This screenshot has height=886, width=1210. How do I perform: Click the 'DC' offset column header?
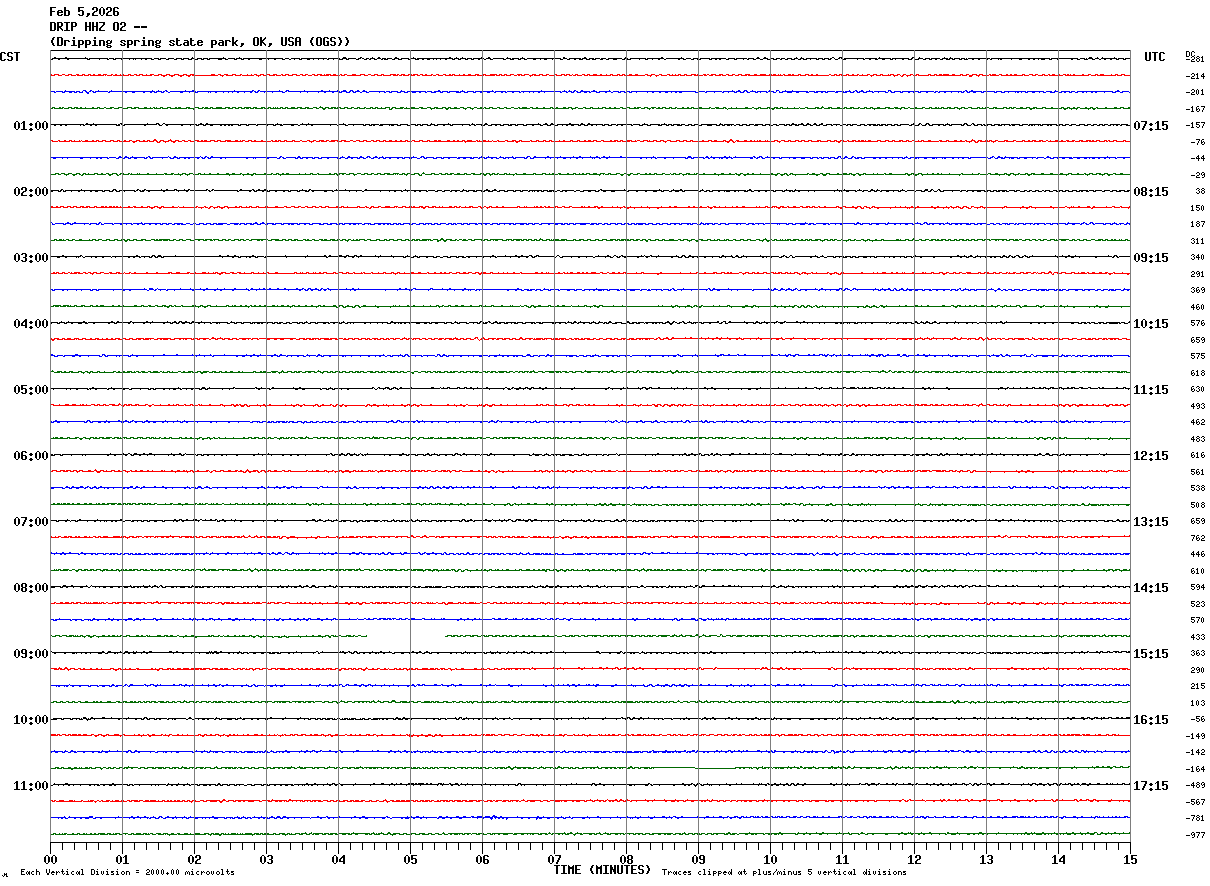[x=1190, y=53]
